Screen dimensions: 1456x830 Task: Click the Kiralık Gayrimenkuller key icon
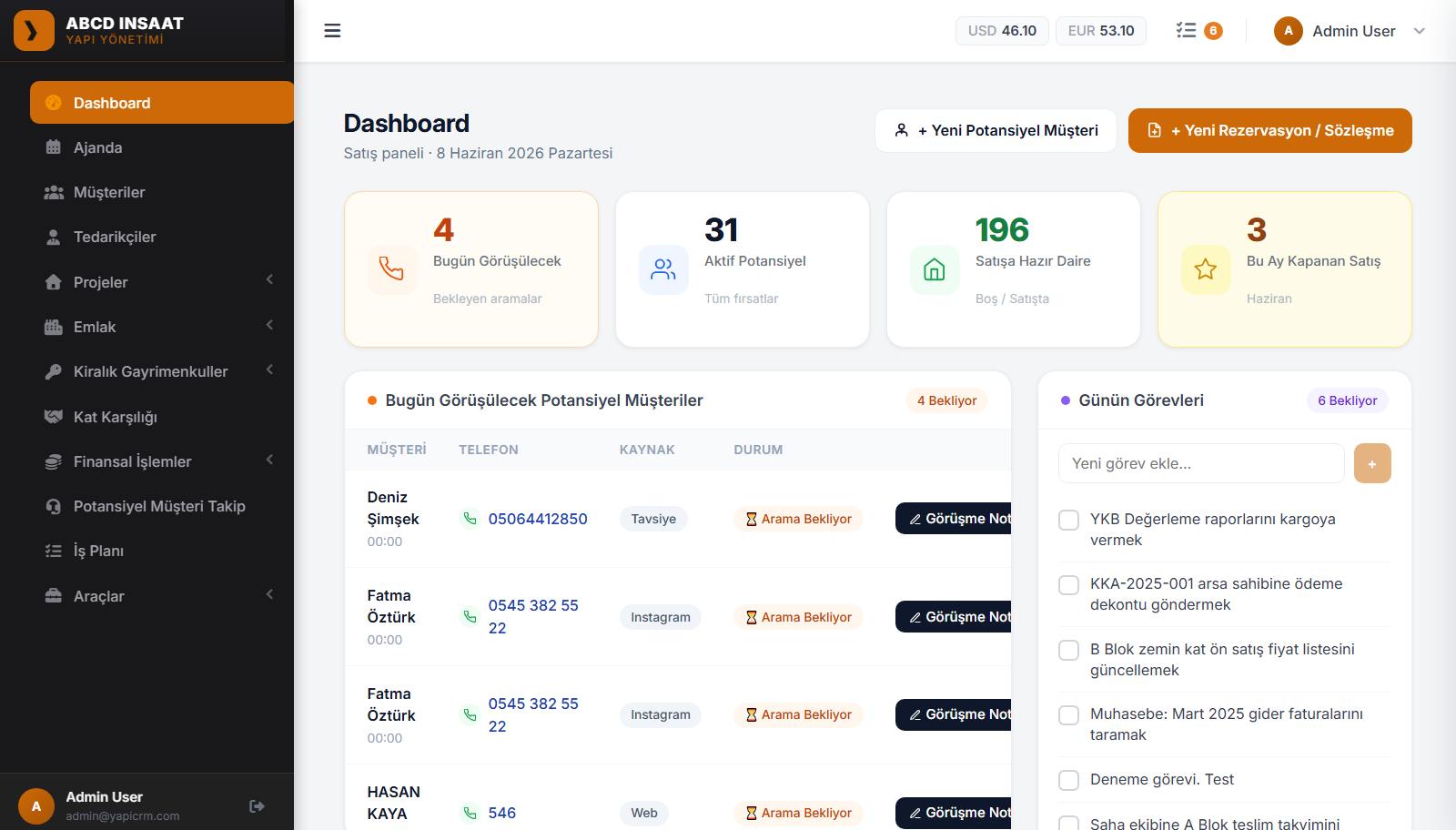pos(54,371)
